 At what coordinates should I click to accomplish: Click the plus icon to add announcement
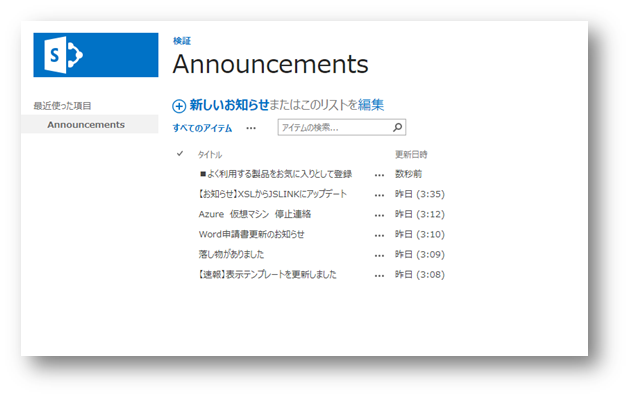pyautogui.click(x=179, y=106)
